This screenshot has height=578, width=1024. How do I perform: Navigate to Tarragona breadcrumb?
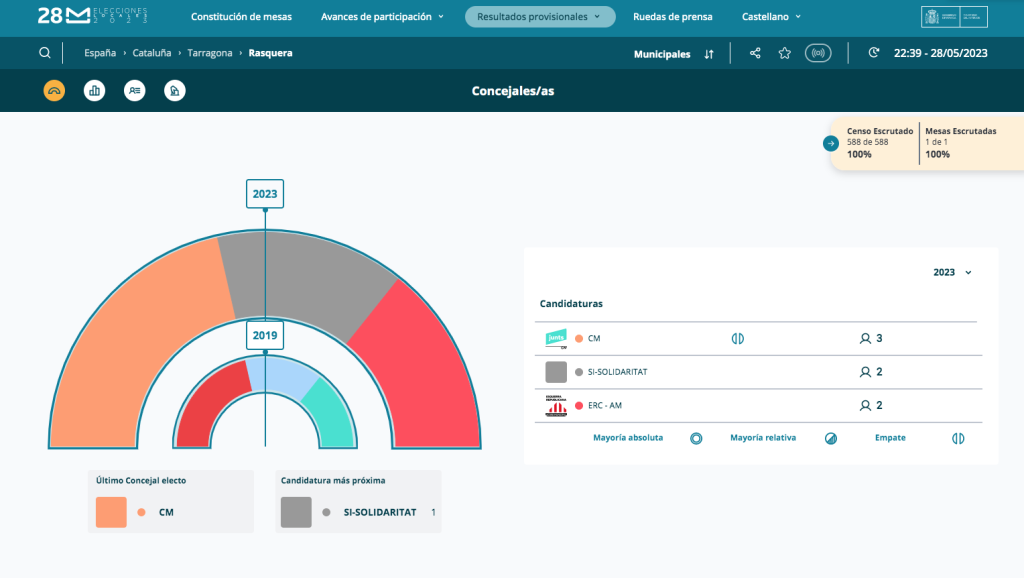(210, 53)
